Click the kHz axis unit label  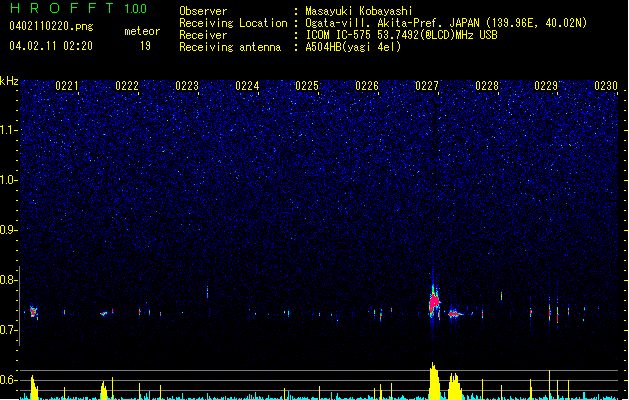(9, 81)
